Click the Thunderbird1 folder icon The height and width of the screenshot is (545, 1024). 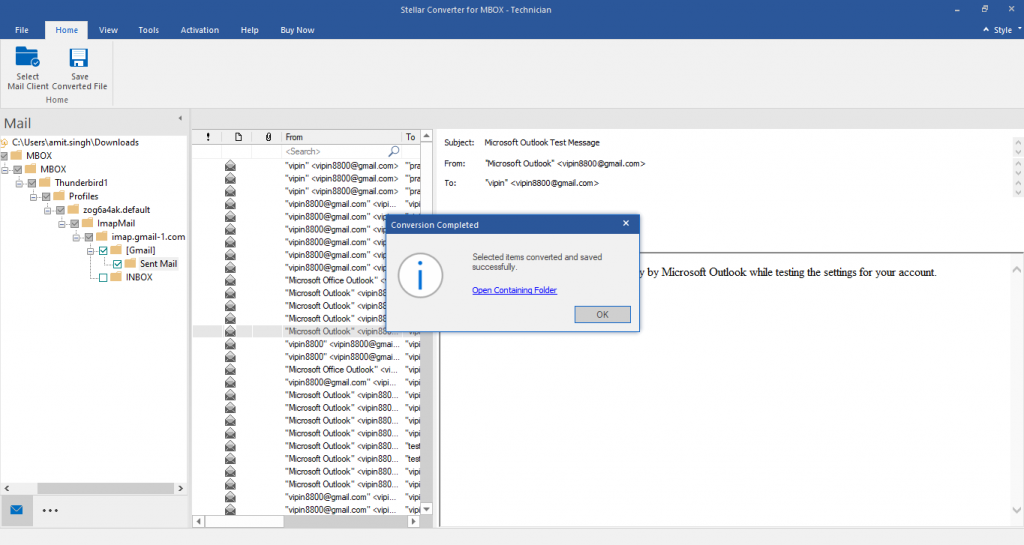(x=45, y=183)
